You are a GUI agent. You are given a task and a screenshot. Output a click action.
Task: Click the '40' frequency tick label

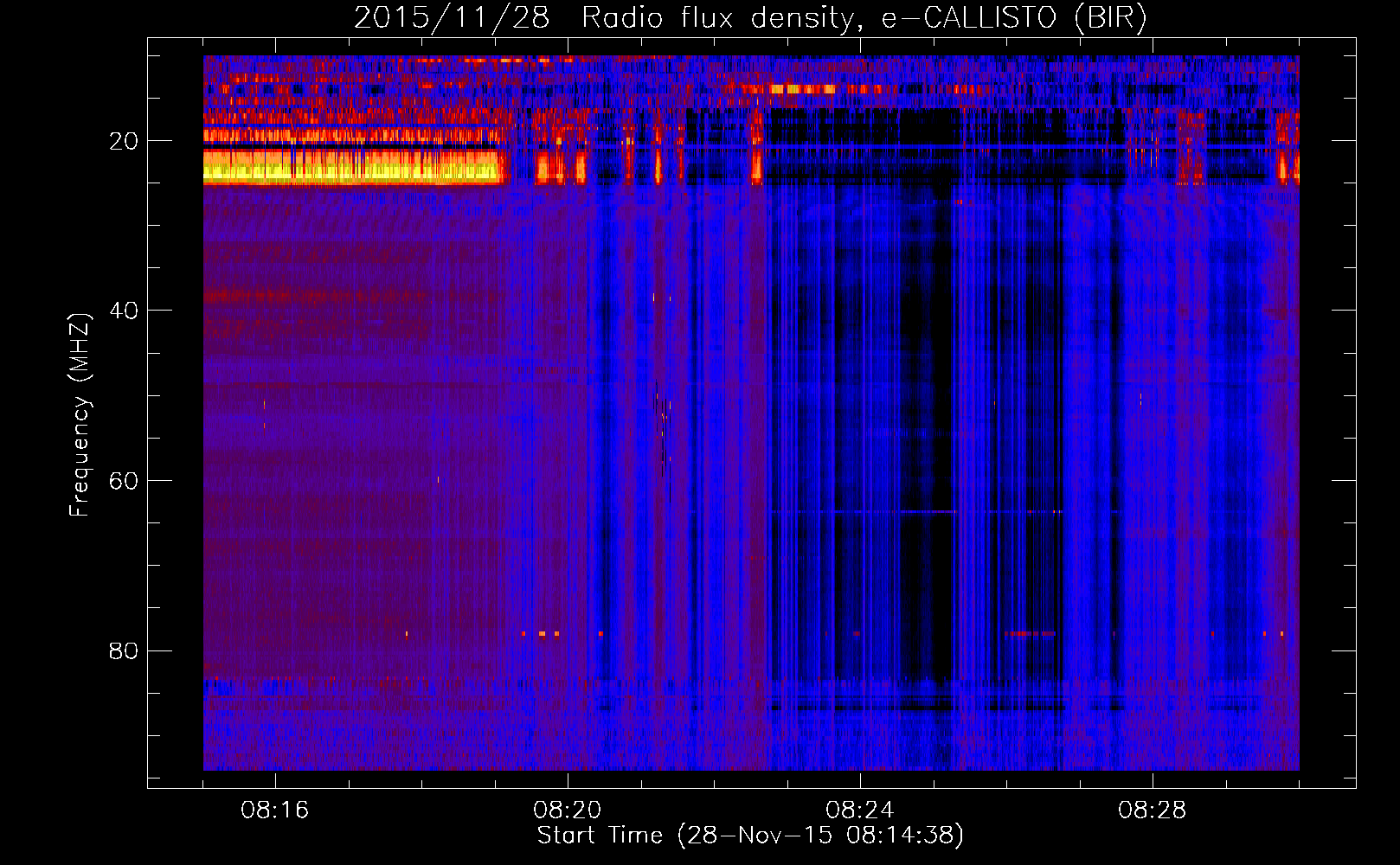124,311
